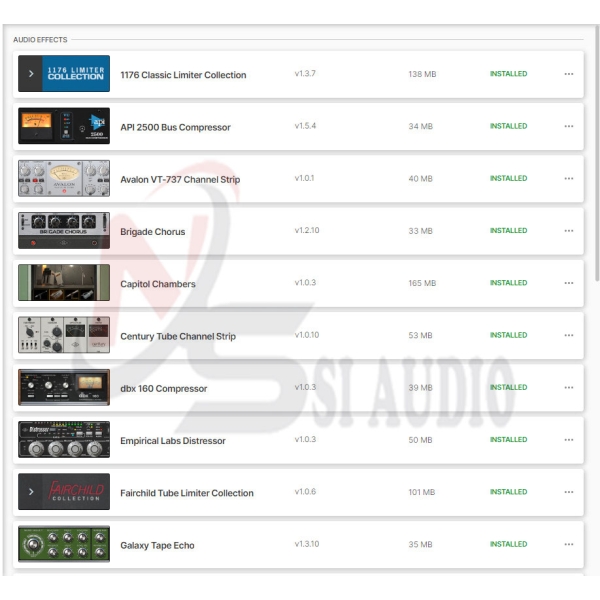Click version v1.0.10 of Century Tube Channel Strip
Screen dimensions: 600x600
[307, 335]
